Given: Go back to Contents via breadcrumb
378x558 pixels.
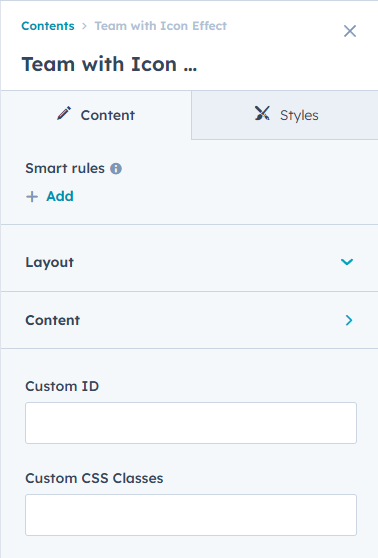Looking at the screenshot, I should [x=48, y=26].
